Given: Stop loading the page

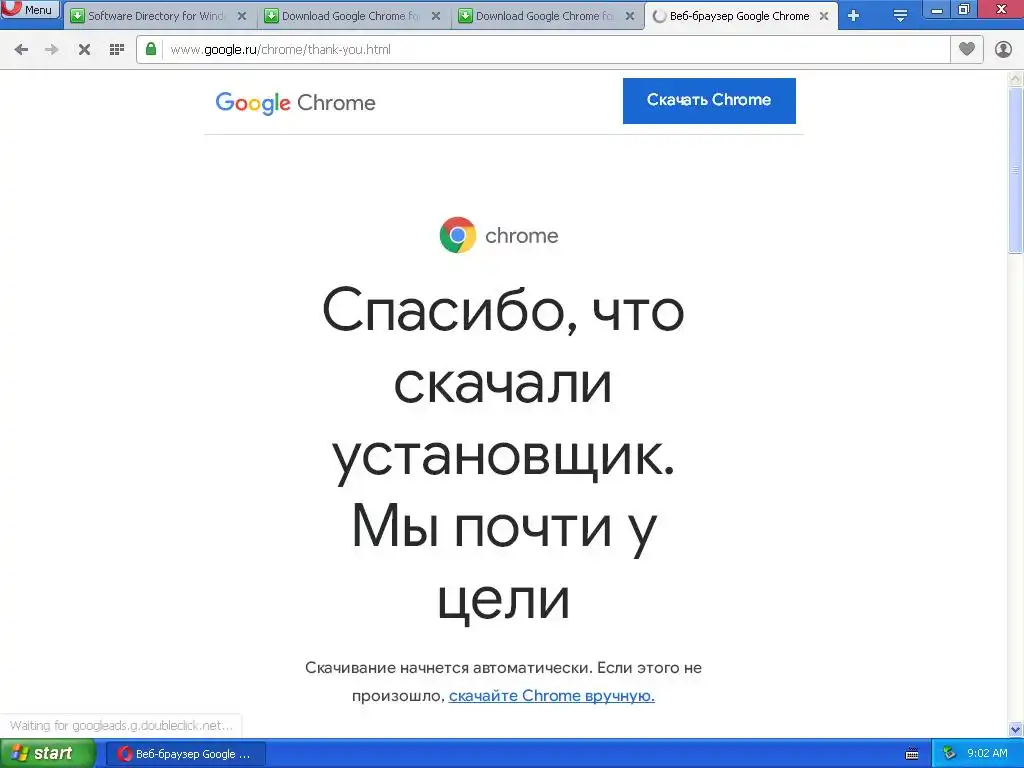Looking at the screenshot, I should pos(84,50).
